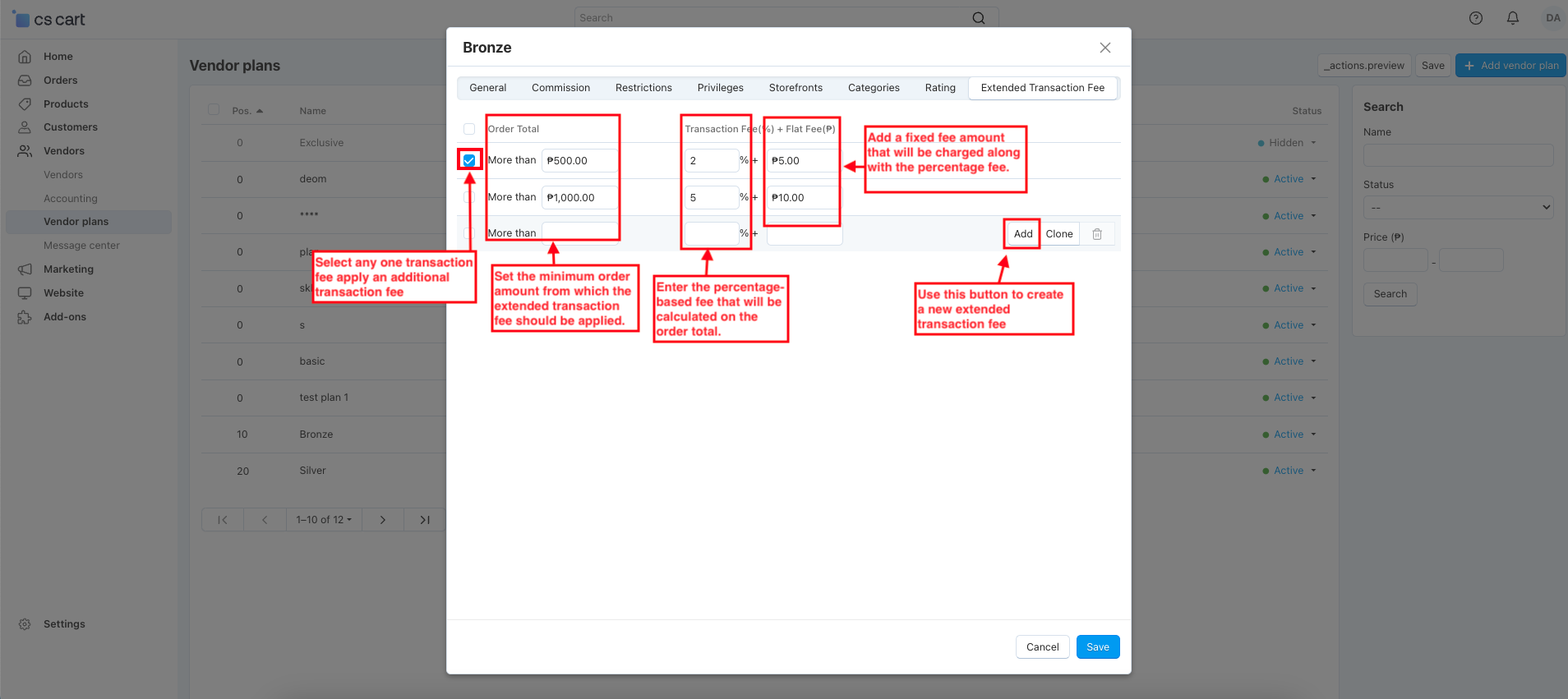Expand the 1–10 of 12 pagination dropdown
Screen dimensions: 1568x699
(x=324, y=520)
